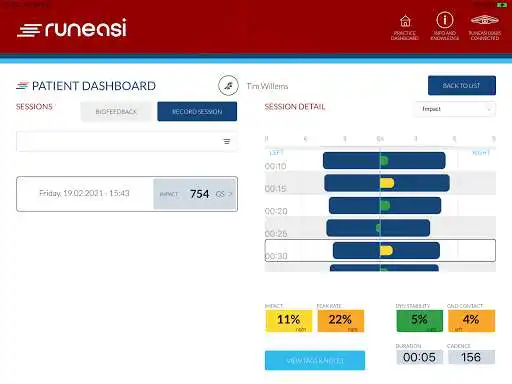This screenshot has width=512, height=384.
Task: Select the 00:20 bar in the chart
Action: click(x=385, y=205)
